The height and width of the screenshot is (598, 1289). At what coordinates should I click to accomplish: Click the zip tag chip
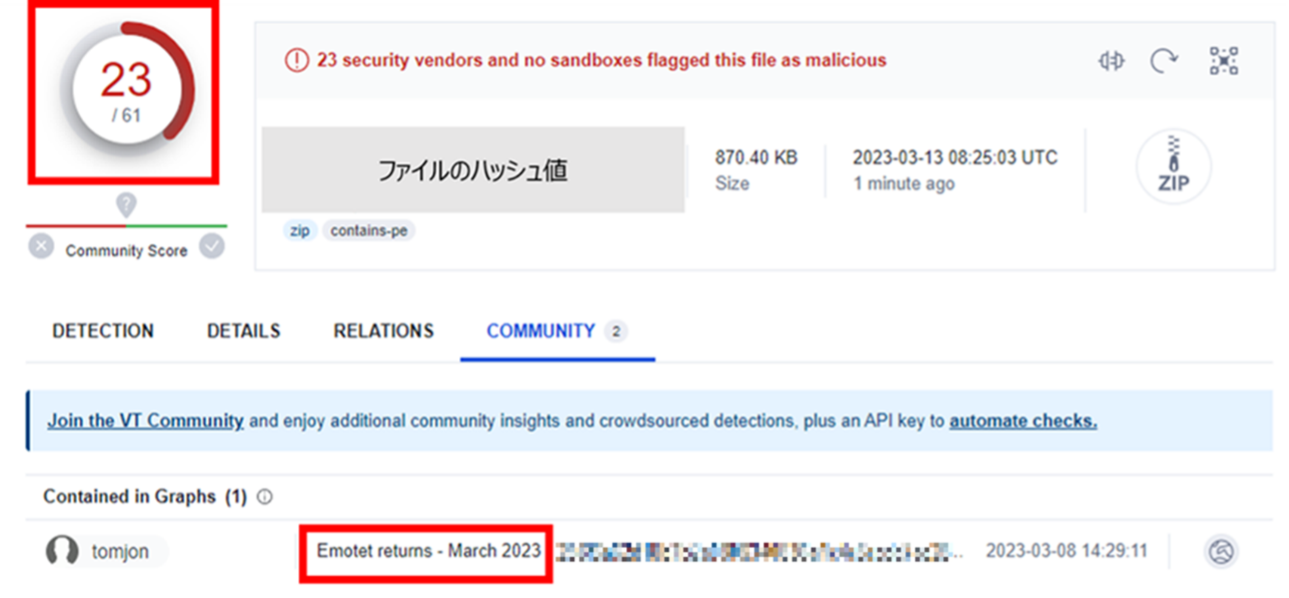(x=300, y=231)
